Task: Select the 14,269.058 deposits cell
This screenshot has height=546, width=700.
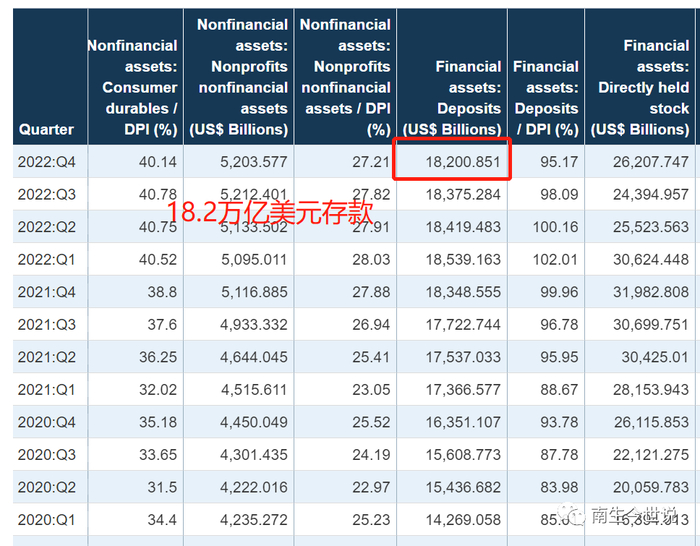Action: (x=462, y=521)
